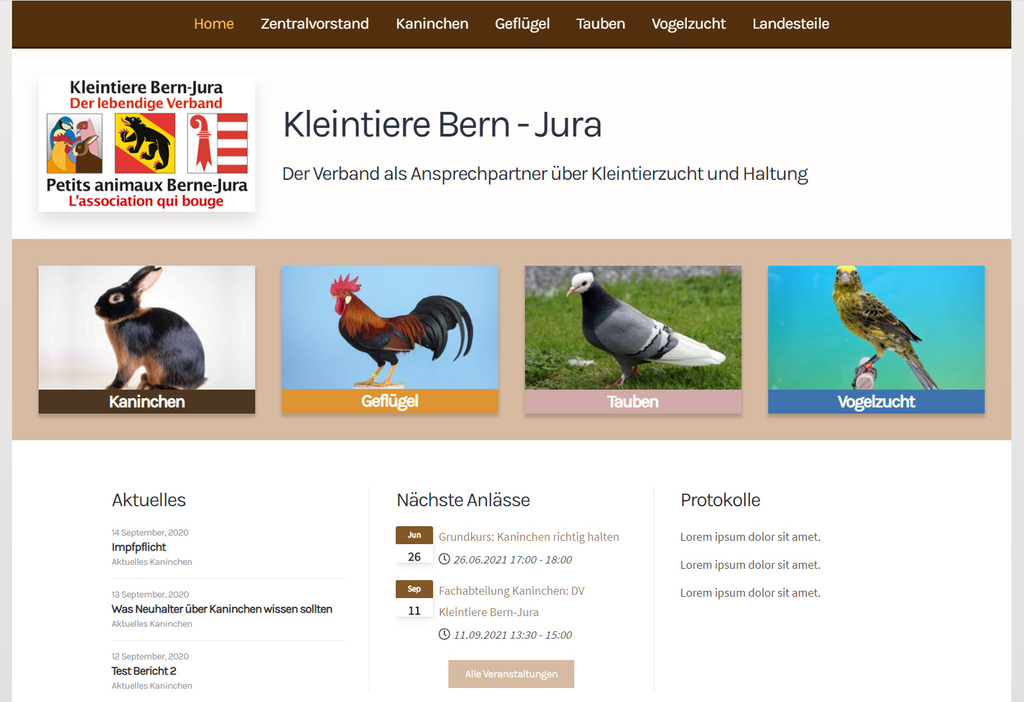Viewport: 1024px width, 702px height.
Task: Open the Landesteile menu item
Action: click(x=790, y=23)
